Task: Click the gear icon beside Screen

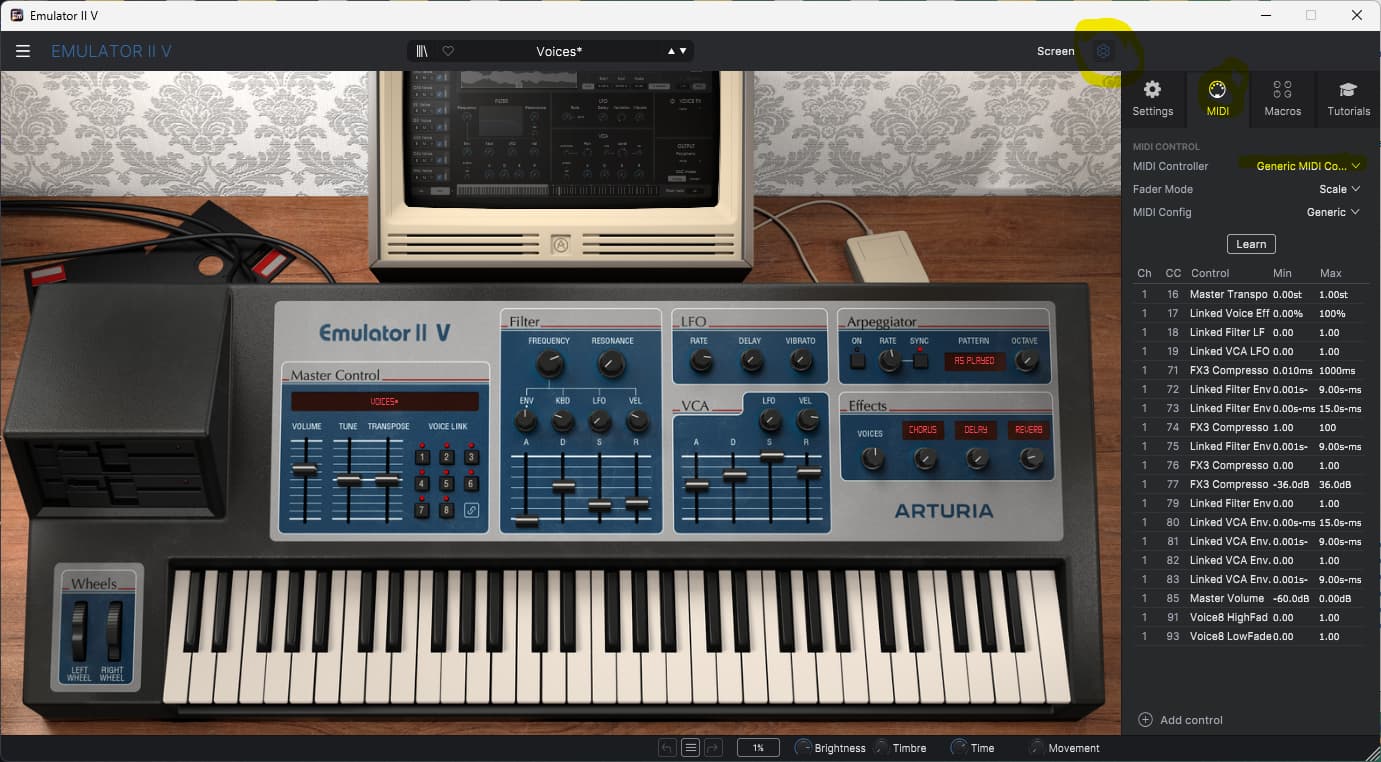Action: click(1103, 51)
